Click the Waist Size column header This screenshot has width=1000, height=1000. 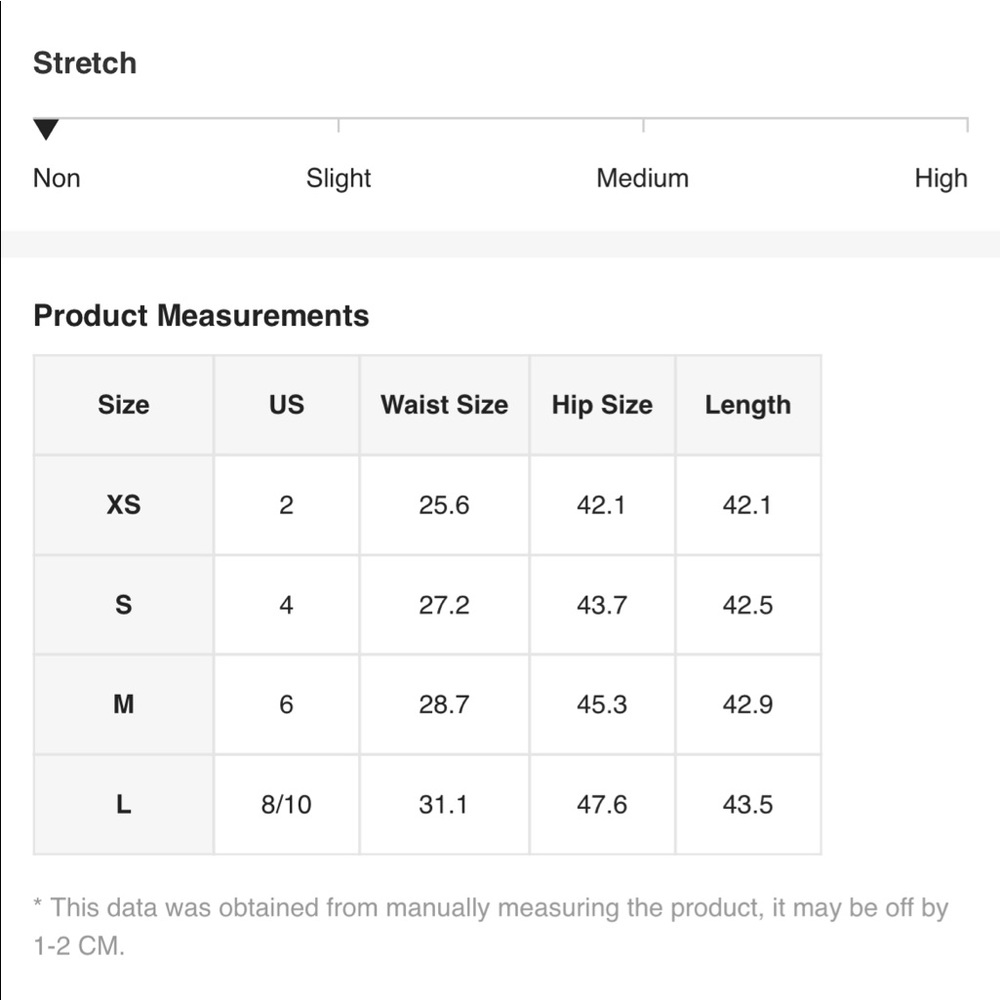[445, 405]
